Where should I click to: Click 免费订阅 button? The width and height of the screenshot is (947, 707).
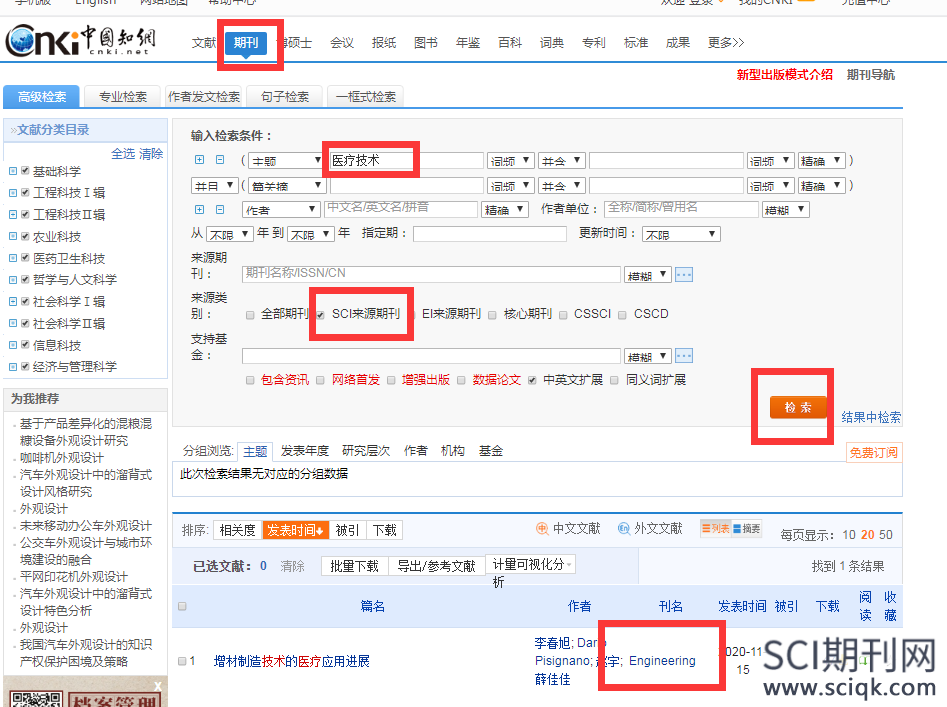(873, 453)
